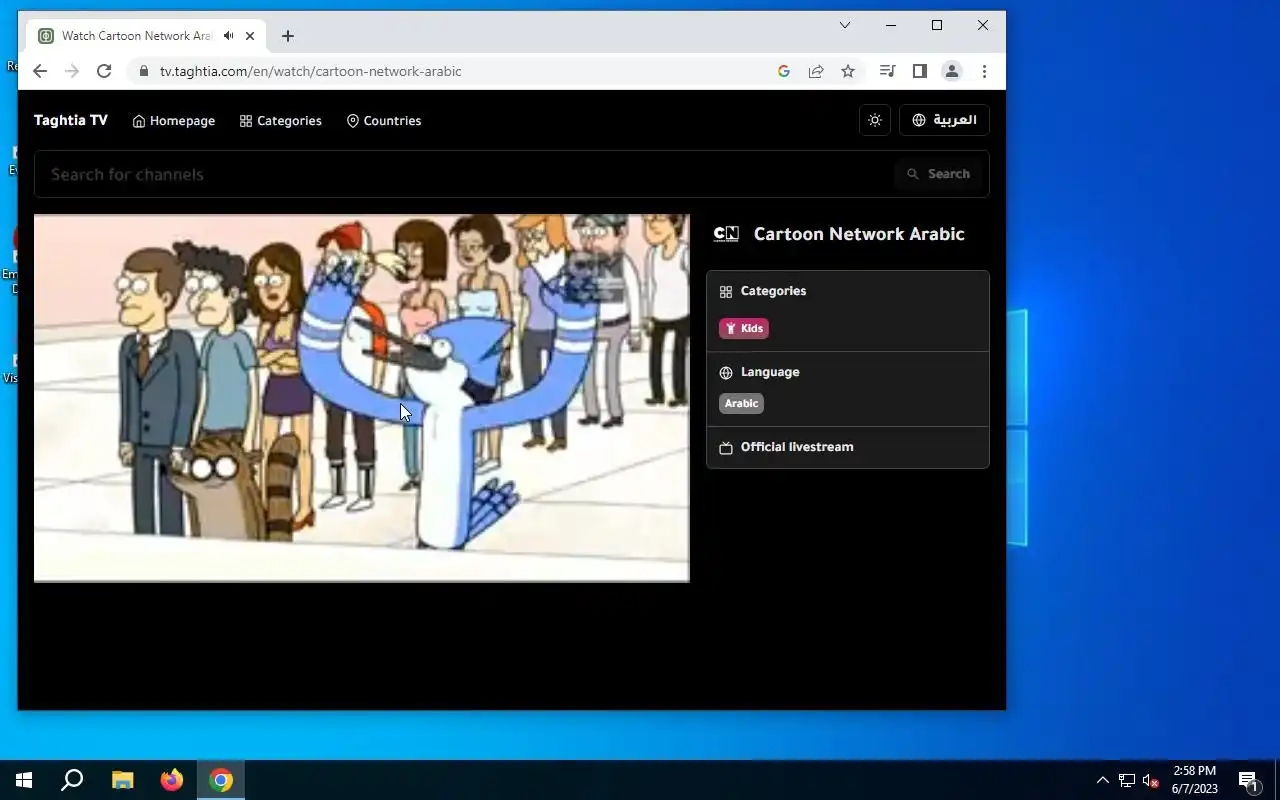Switch language to Arabic button
Viewport: 1280px width, 800px height.
pos(944,120)
